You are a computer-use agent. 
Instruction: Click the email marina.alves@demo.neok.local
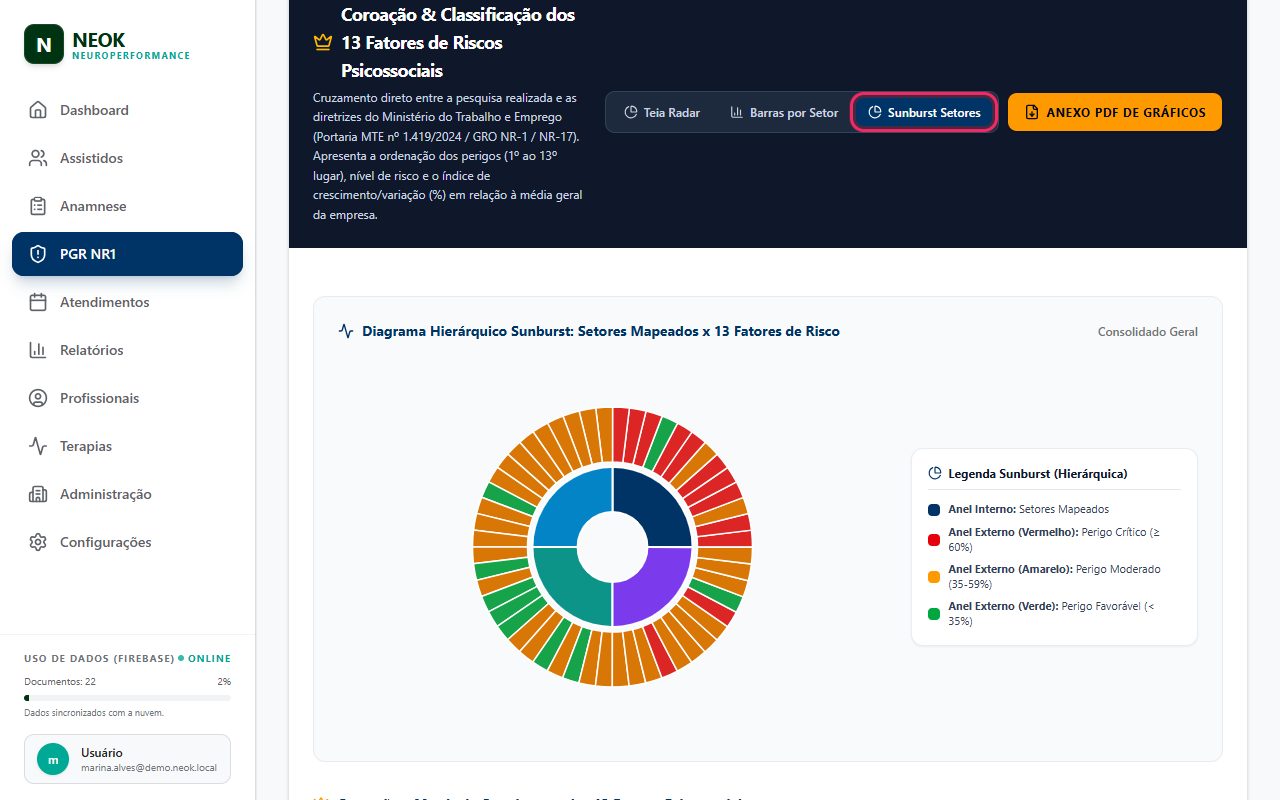[149, 769]
